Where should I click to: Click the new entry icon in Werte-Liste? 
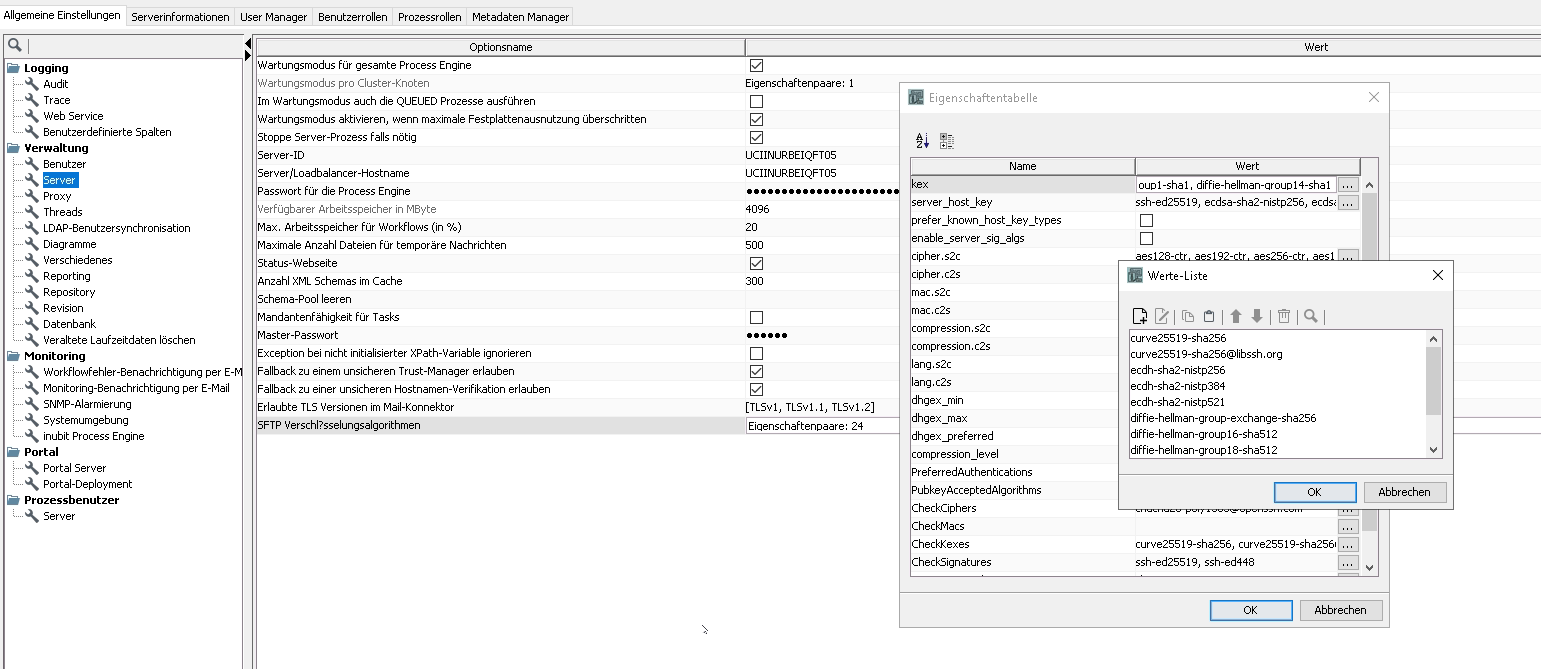tap(1139, 316)
